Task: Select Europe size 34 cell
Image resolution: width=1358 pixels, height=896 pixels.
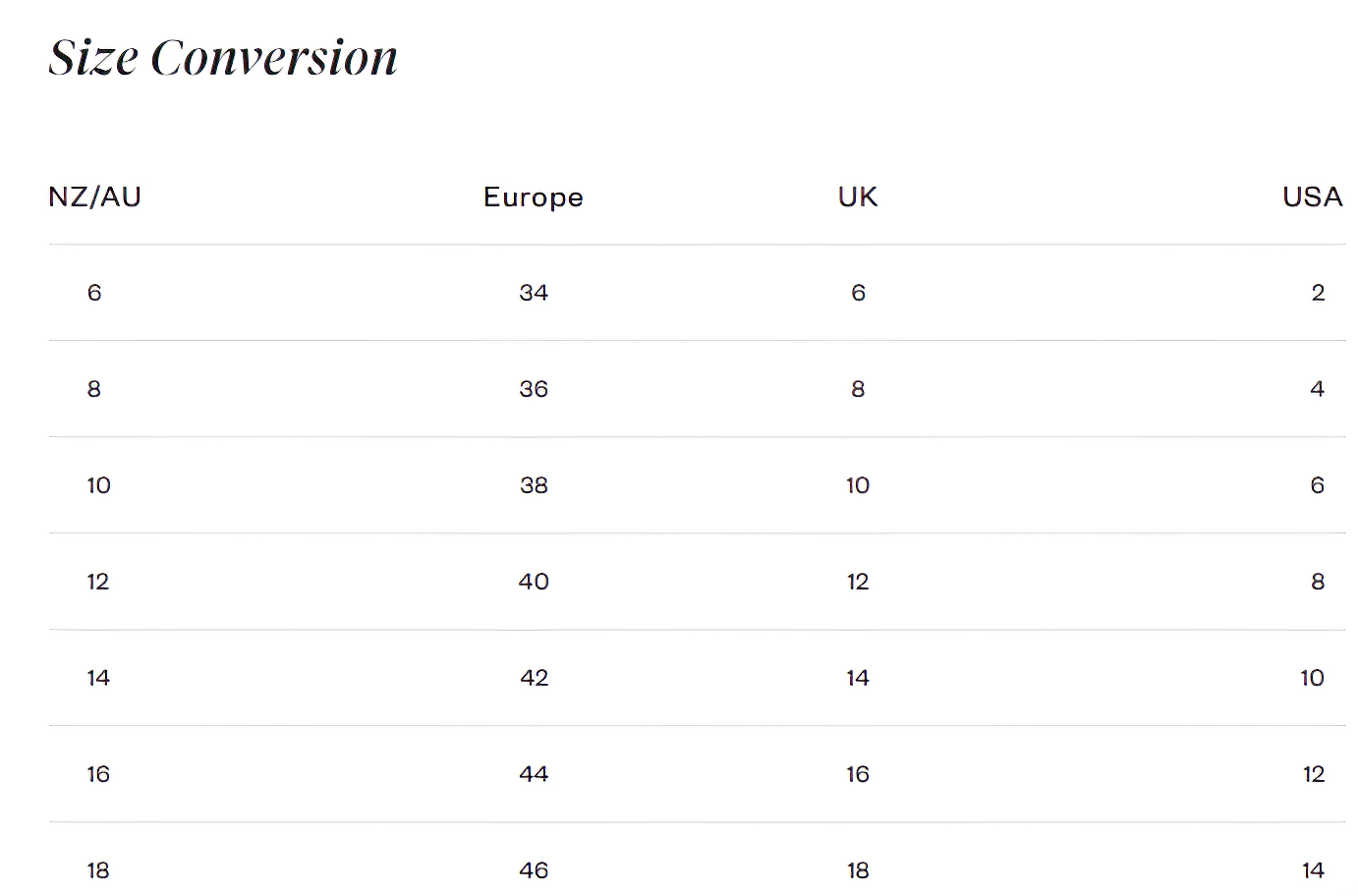Action: pyautogui.click(x=534, y=293)
